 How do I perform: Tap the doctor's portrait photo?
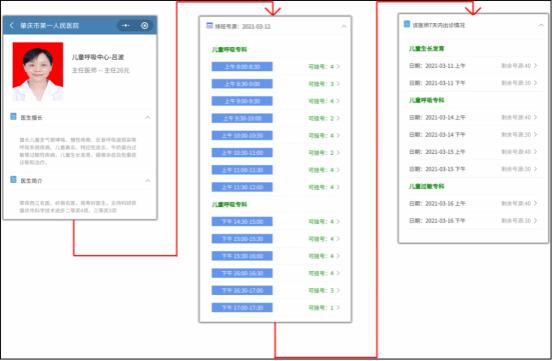tap(38, 71)
